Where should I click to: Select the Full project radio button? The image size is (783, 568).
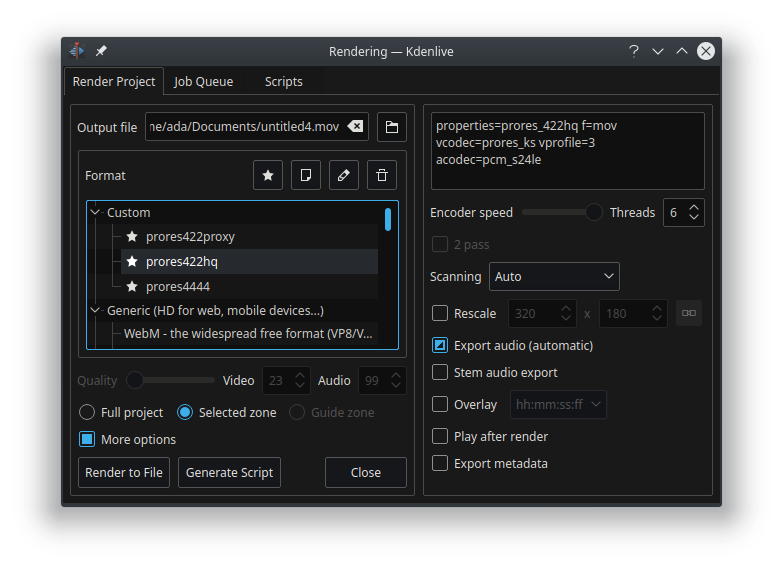(x=87, y=412)
